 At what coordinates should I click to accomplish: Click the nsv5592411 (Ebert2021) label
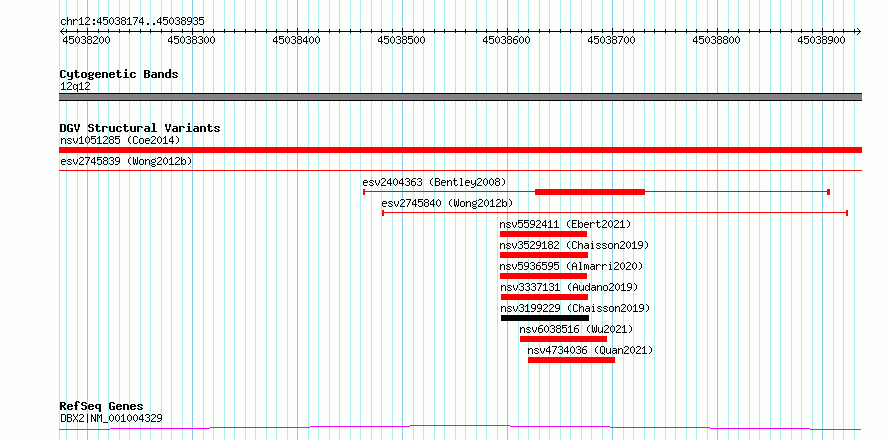565,224
